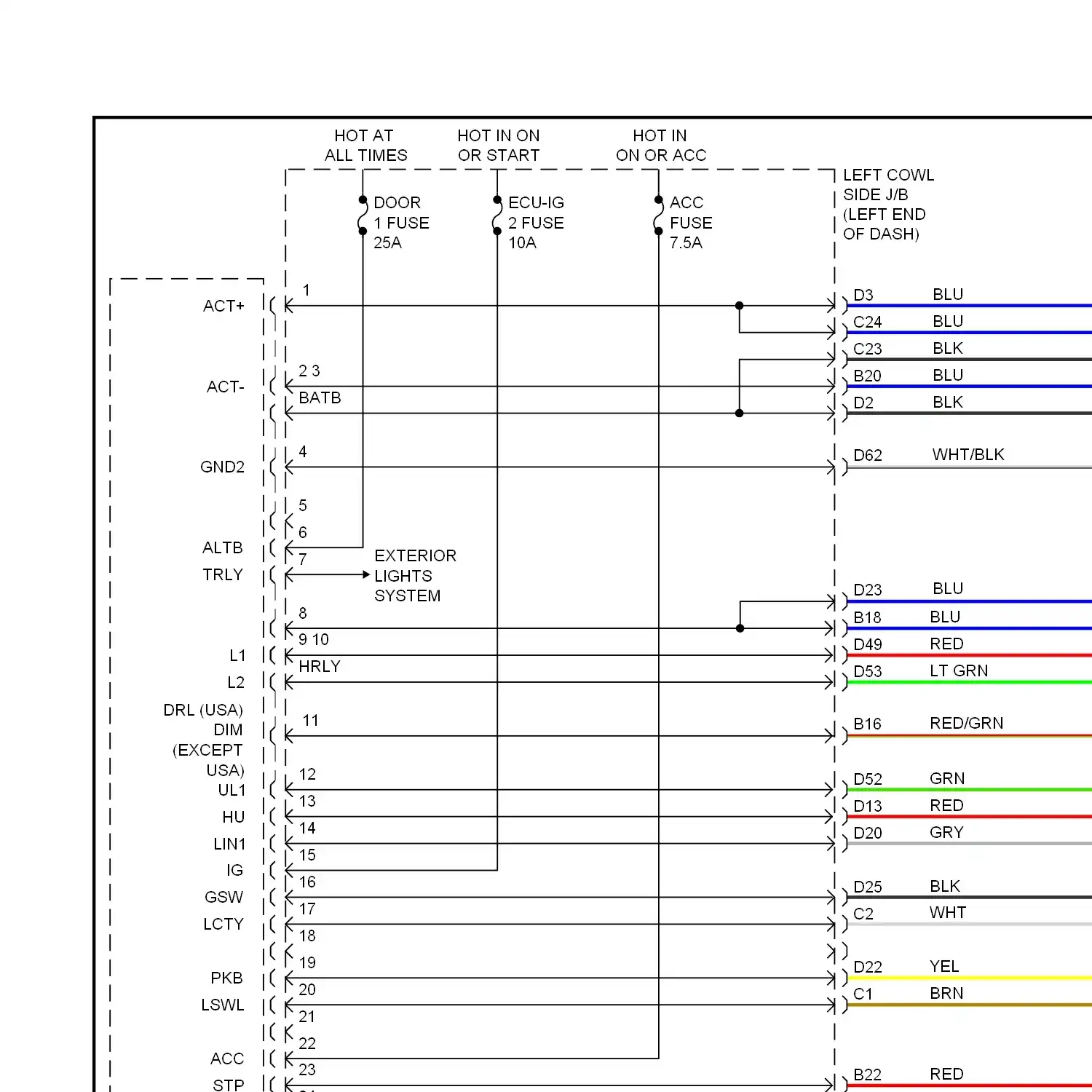This screenshot has height=1092, width=1092.
Task: Select the "ECU-IG 2 FUSE 10A" label
Action: (536, 223)
